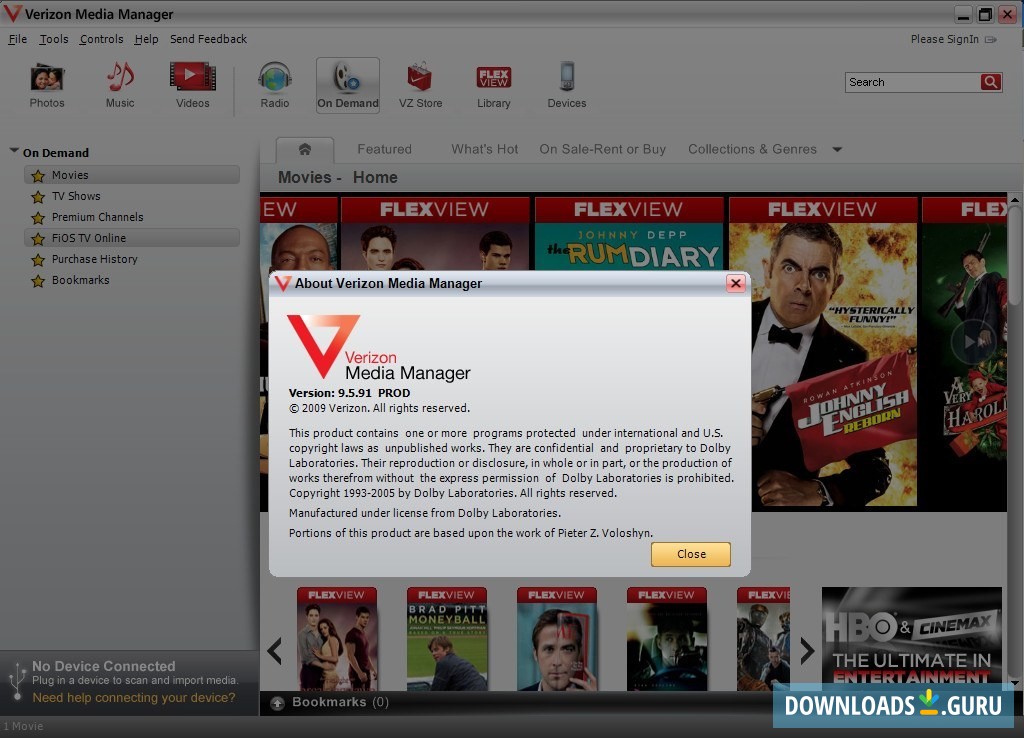The height and width of the screenshot is (738, 1024).
Task: Open the Devices section
Action: coord(567,86)
